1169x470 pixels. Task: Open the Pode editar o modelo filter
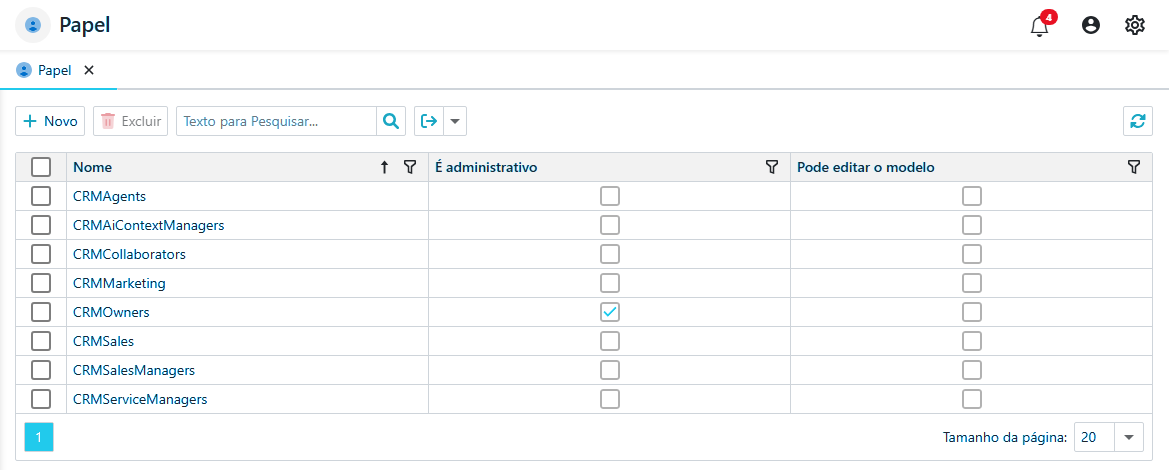[x=1134, y=167]
